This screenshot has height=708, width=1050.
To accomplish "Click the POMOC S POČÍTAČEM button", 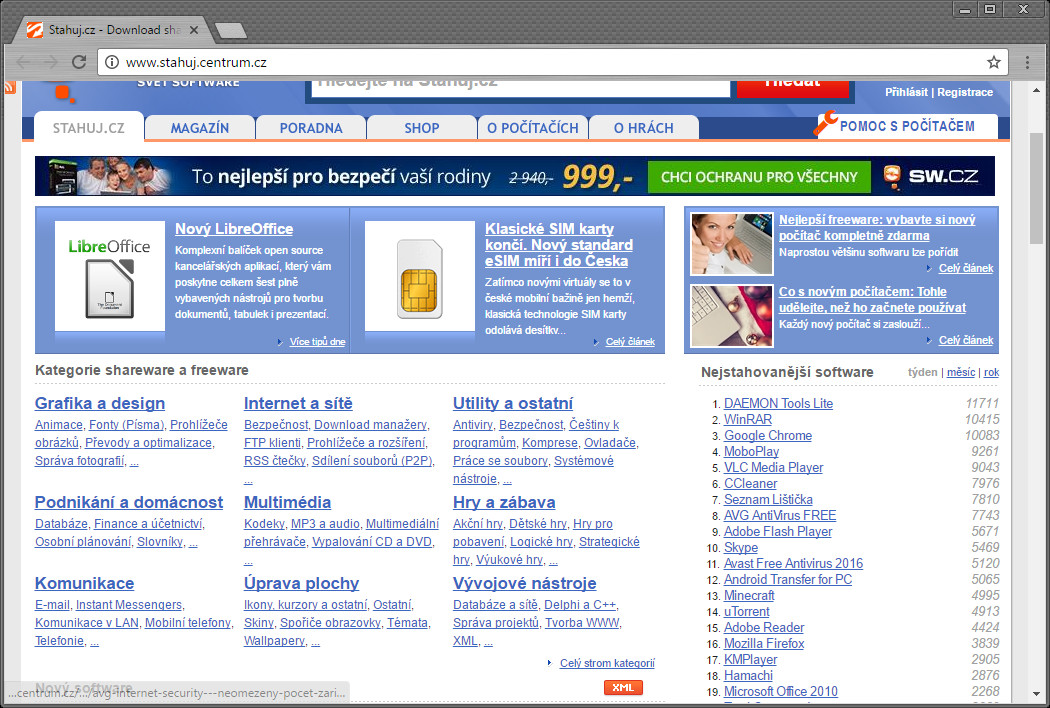I will pos(905,126).
